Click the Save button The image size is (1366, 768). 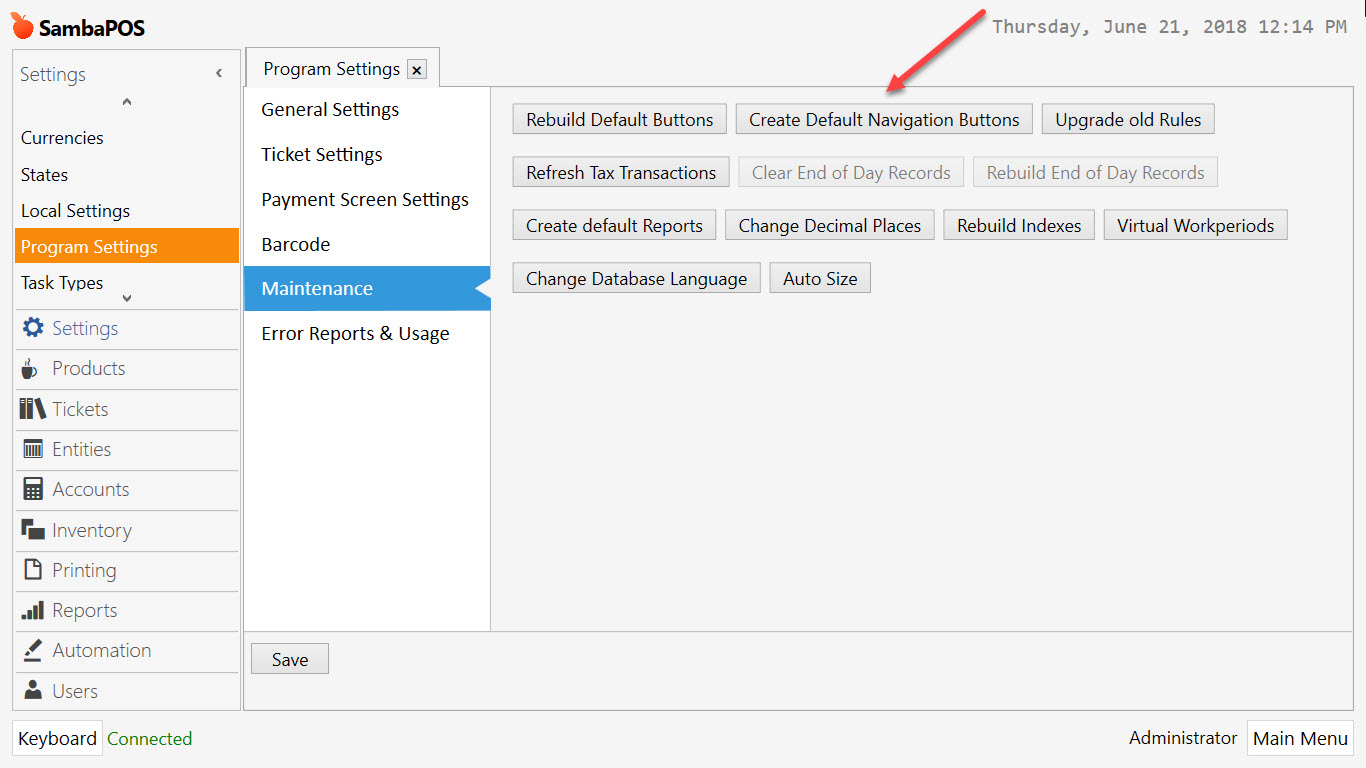[289, 659]
